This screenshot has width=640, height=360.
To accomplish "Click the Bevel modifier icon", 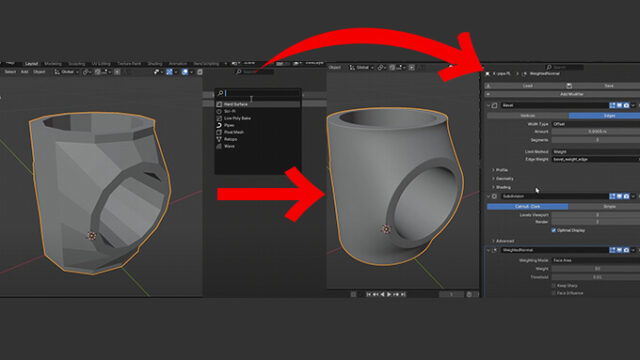I will (495, 105).
